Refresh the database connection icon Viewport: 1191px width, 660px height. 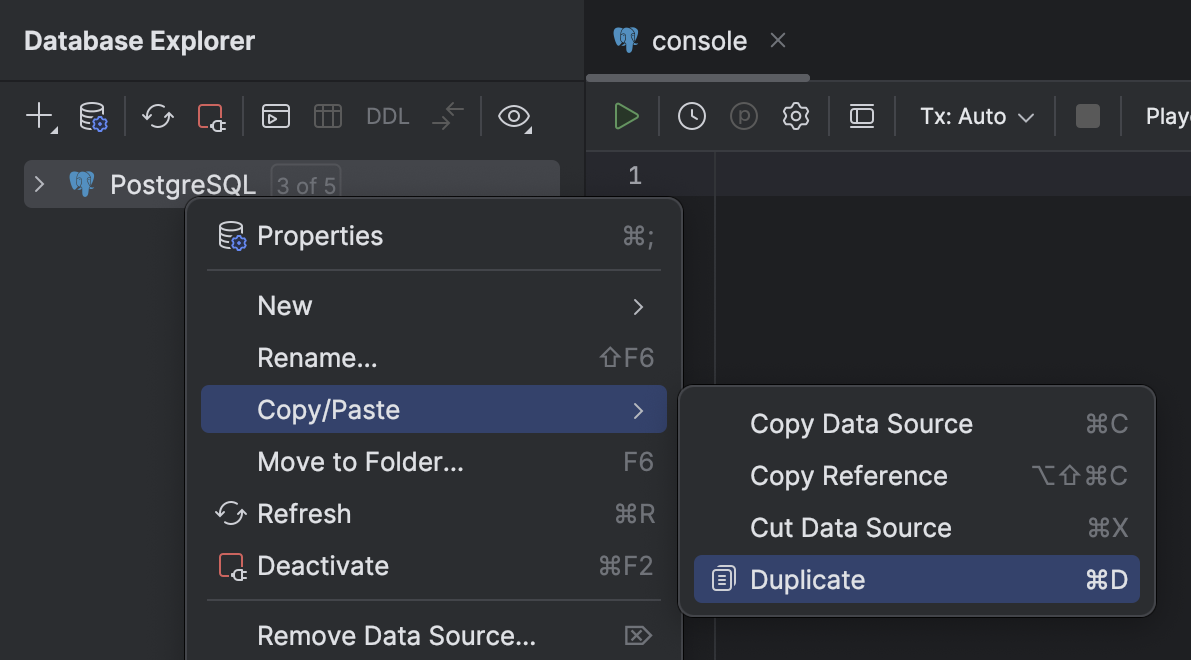(157, 116)
